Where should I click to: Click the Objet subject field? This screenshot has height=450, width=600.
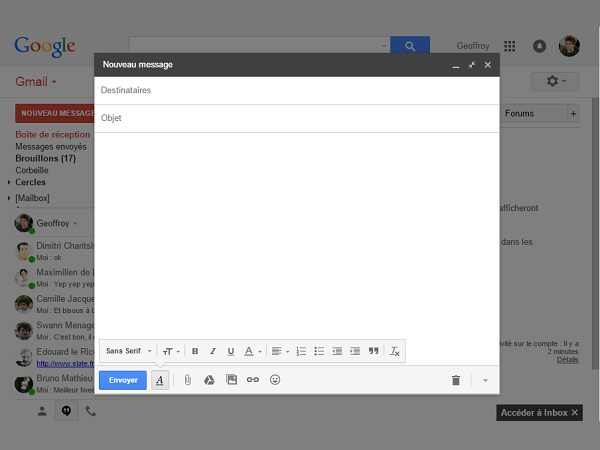pyautogui.click(x=297, y=118)
